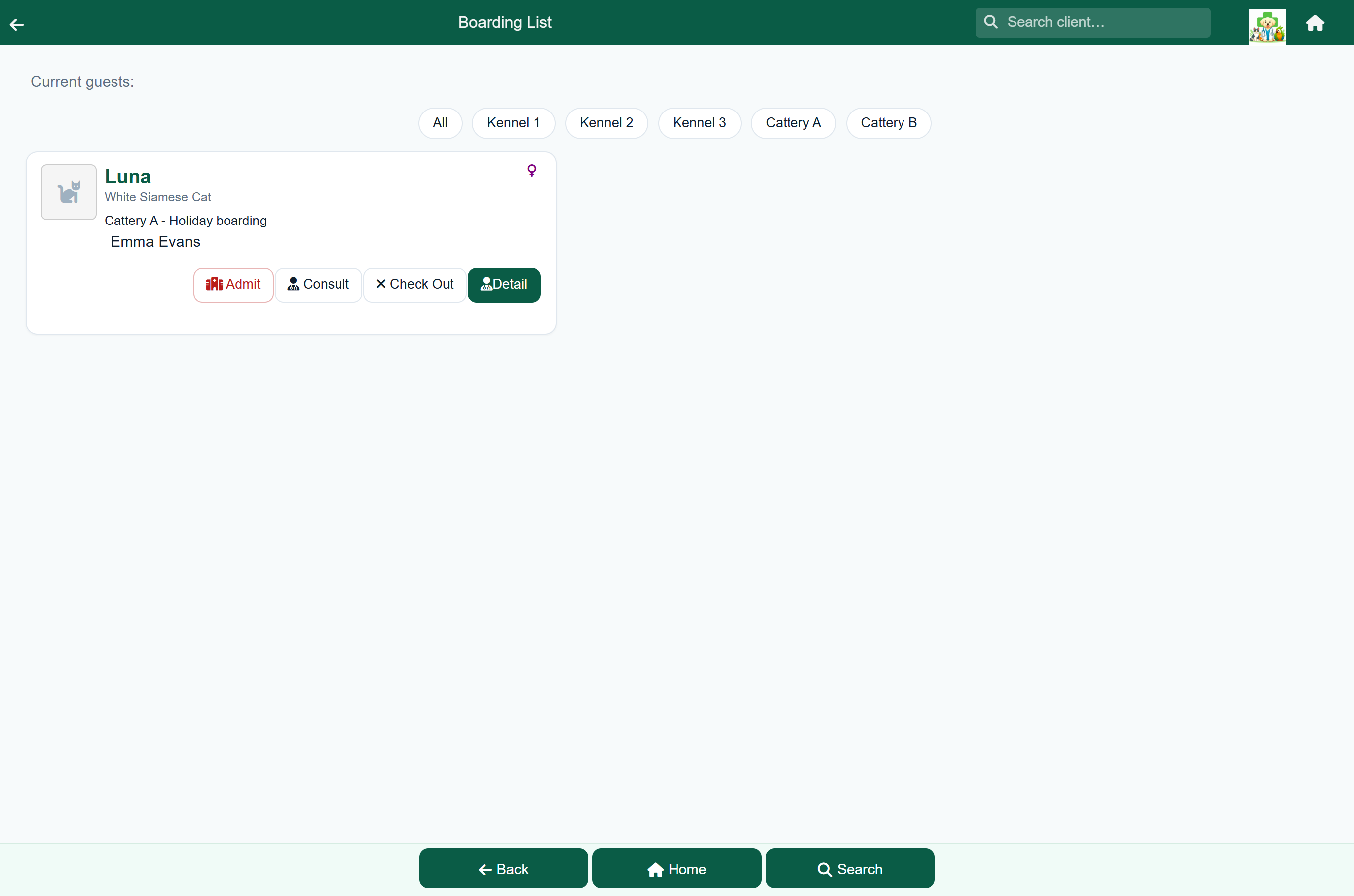This screenshot has width=1354, height=896.
Task: Click the 'Current guests:' label
Action: (82, 82)
